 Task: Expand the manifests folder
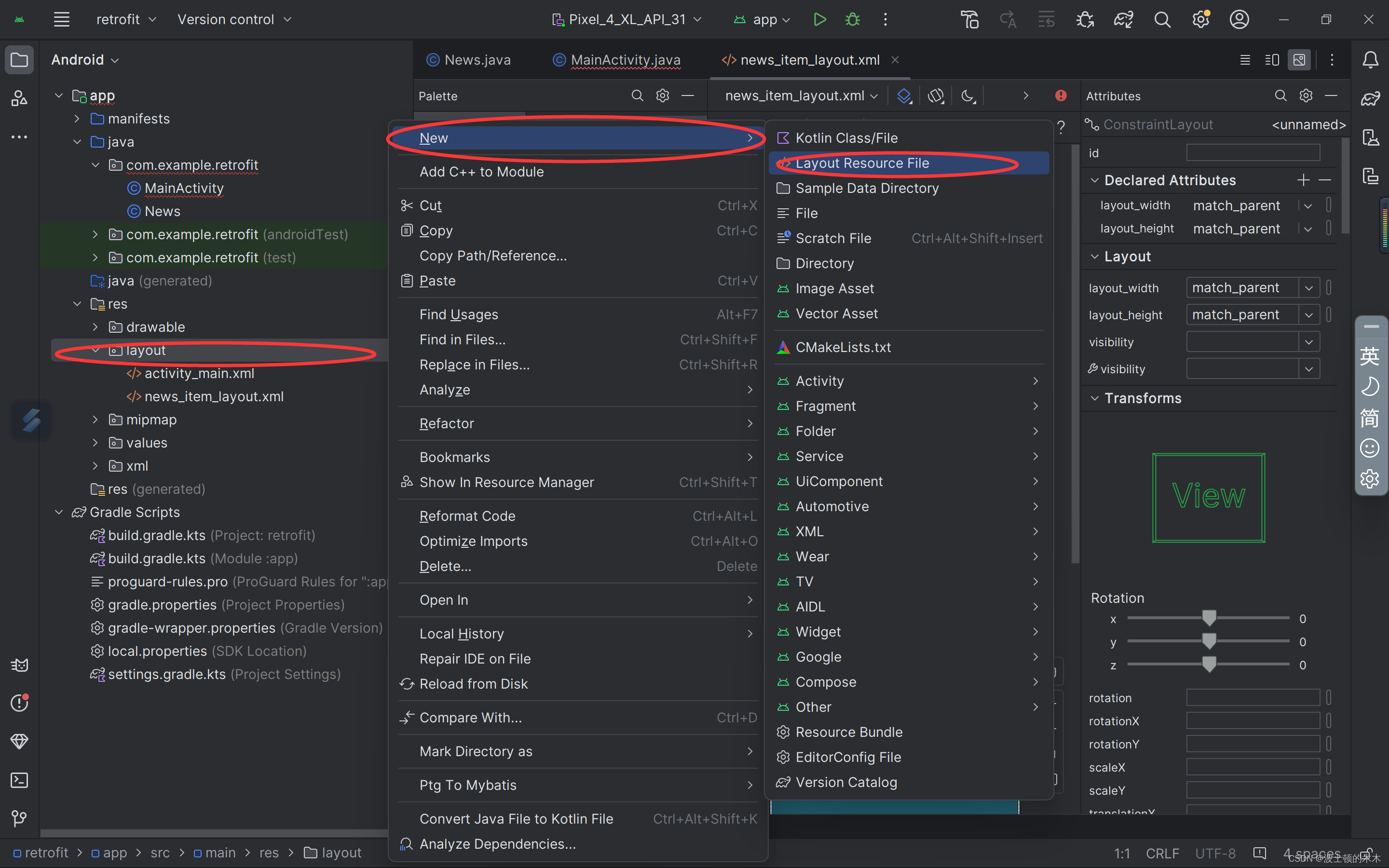click(x=77, y=119)
